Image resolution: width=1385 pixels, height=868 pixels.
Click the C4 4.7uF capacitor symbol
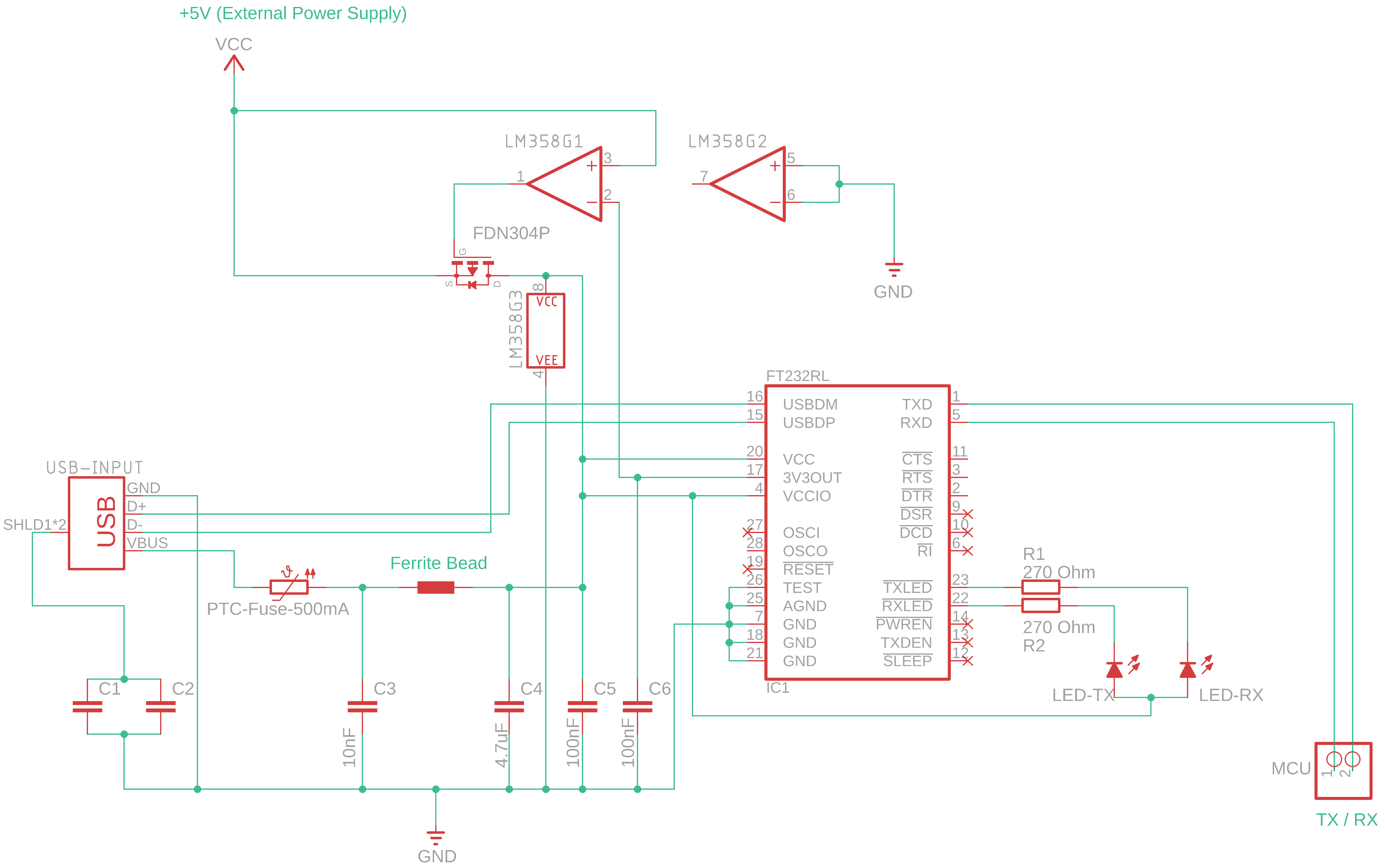tap(509, 707)
